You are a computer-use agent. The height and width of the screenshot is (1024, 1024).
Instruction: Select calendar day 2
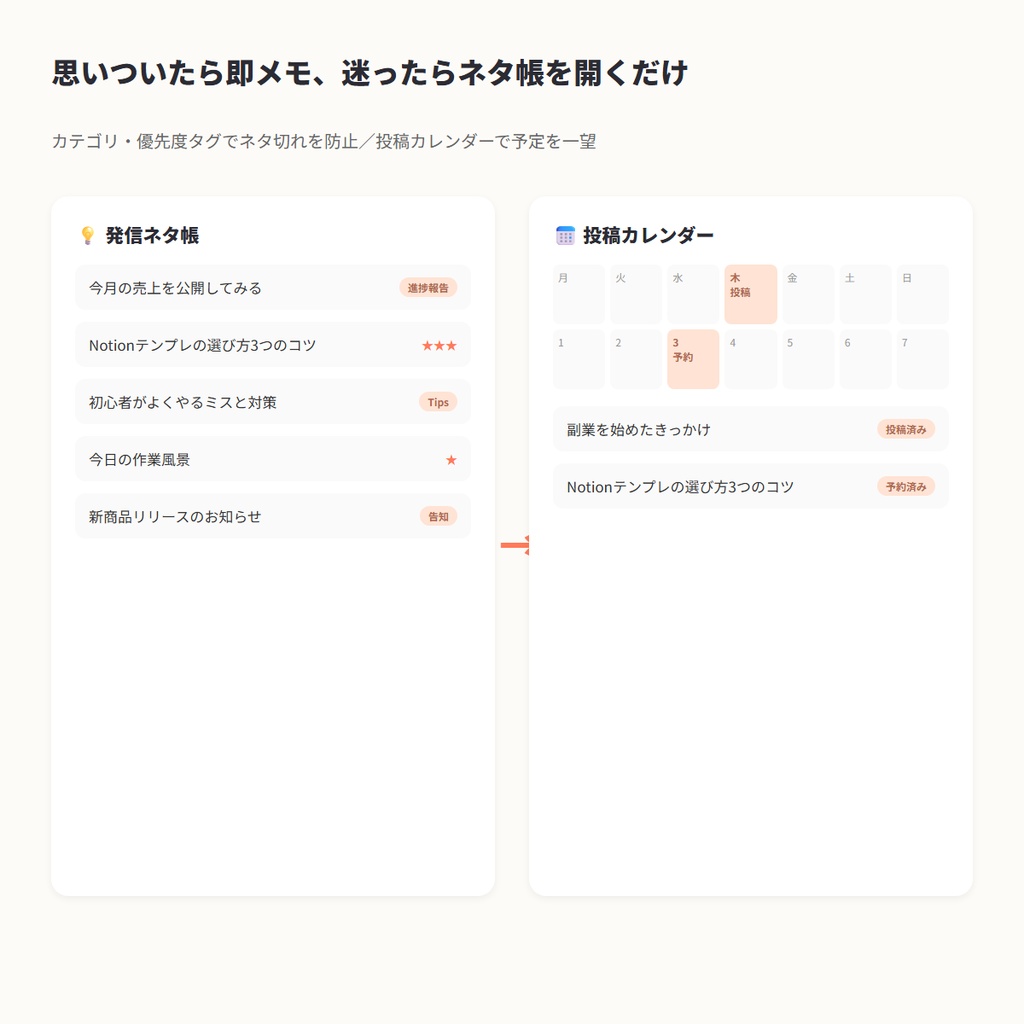point(636,359)
